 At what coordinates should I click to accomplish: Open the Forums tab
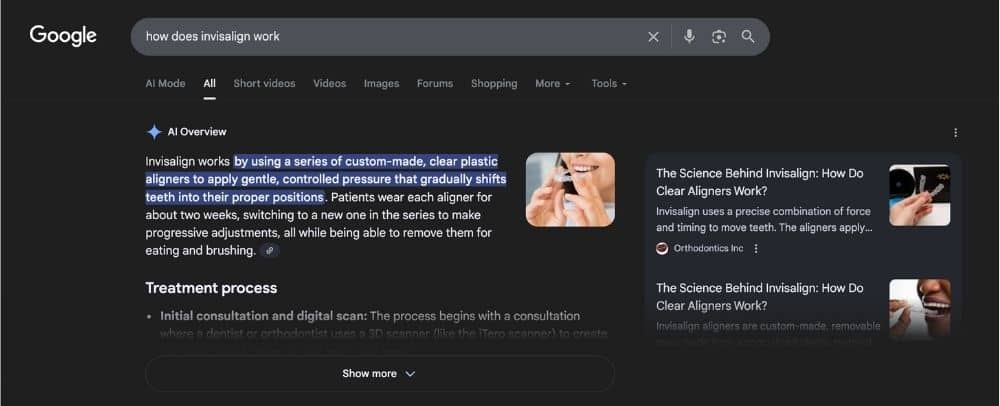pos(435,83)
